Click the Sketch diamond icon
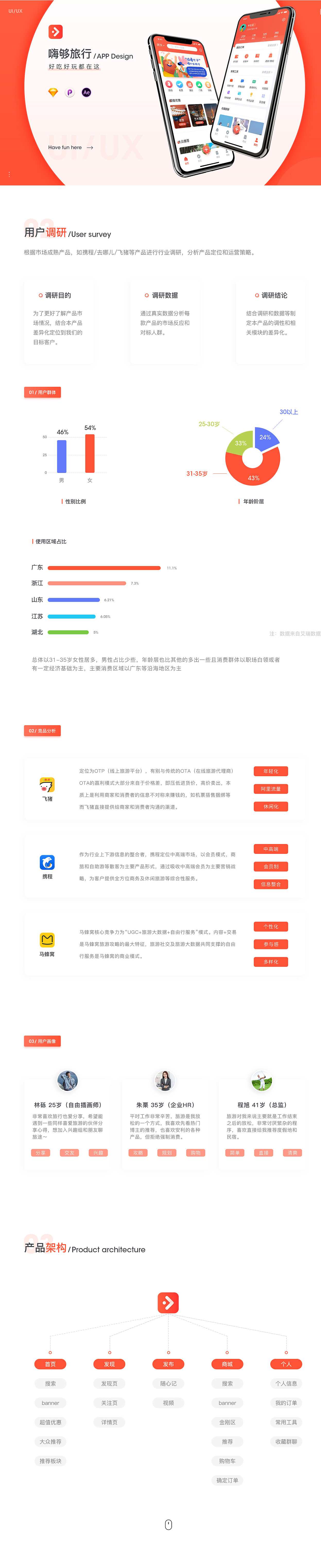This screenshot has height=1568, width=321. tap(53, 93)
